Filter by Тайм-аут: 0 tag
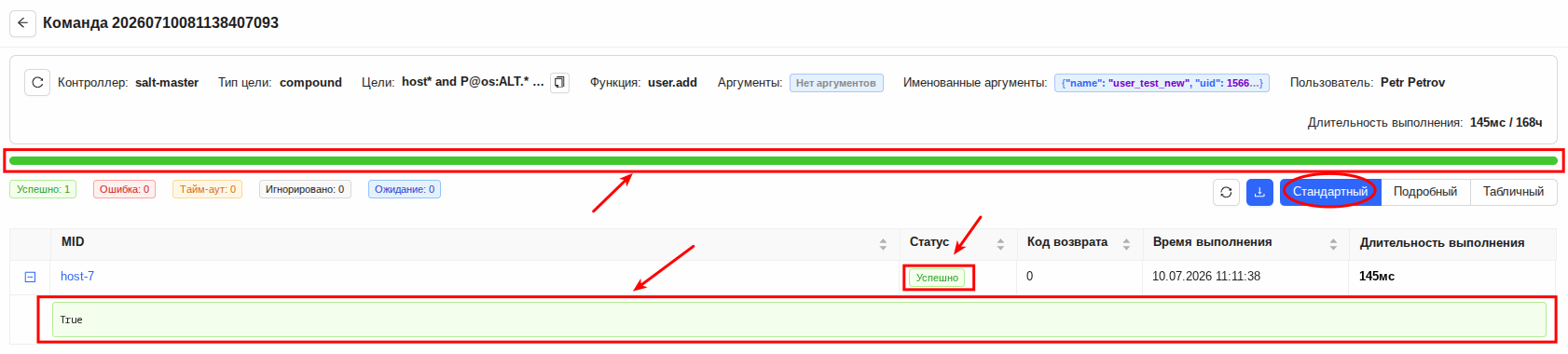Screen dimensions: 1568x354 [x=207, y=189]
